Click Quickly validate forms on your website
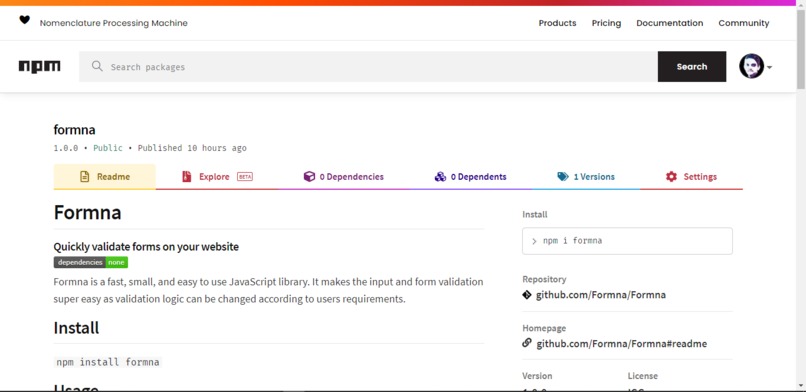806x392 pixels. (146, 247)
